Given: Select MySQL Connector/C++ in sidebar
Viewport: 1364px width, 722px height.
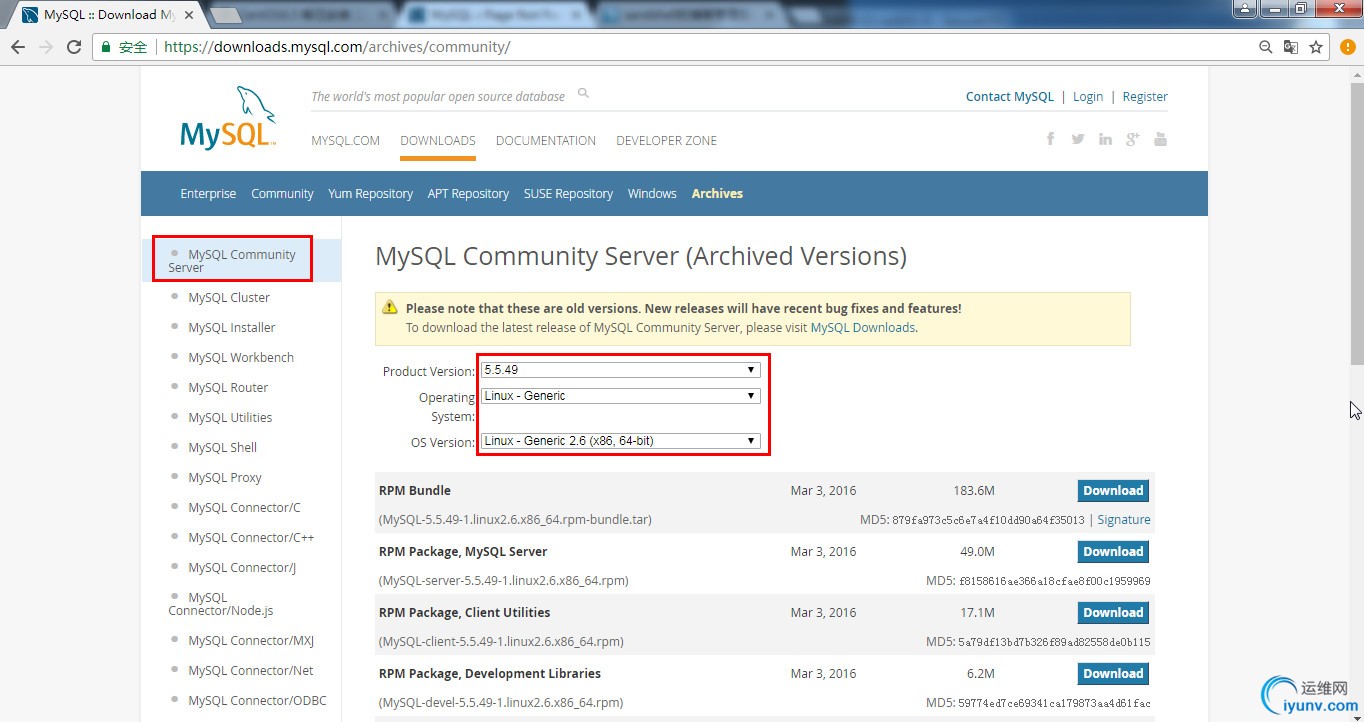Looking at the screenshot, I should [251, 538].
